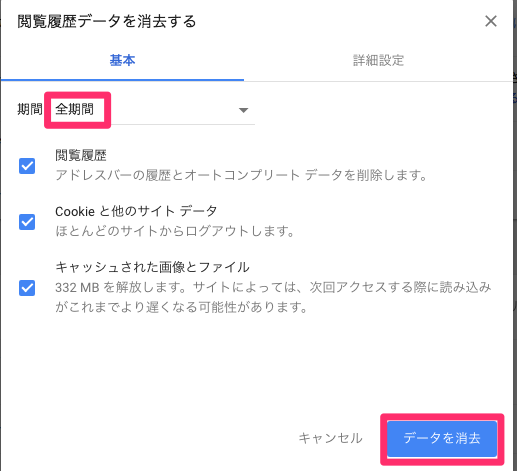
Task: Select the 閲覧履歴 option title
Action: click(x=81, y=155)
